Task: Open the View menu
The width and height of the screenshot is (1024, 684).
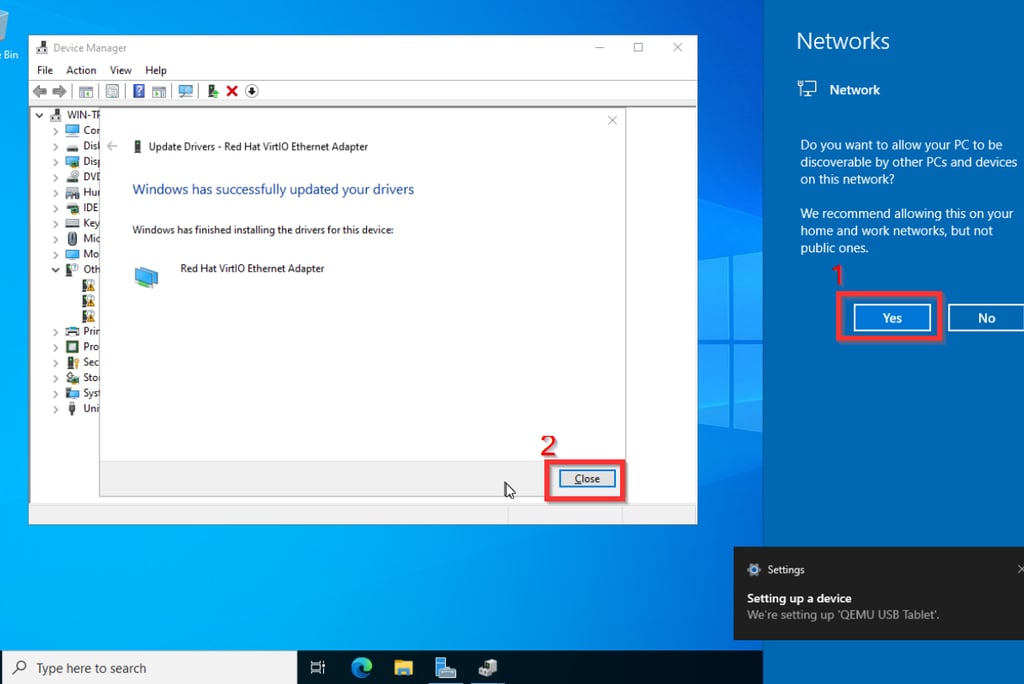Action: (120, 70)
